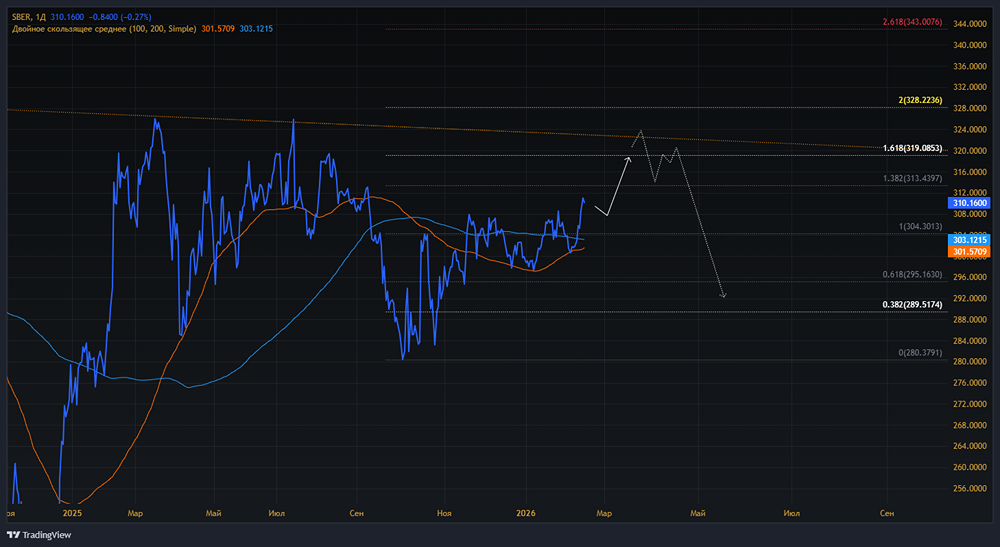Click the Ноя time axis label
This screenshot has width=1000, height=547.
tap(445, 513)
